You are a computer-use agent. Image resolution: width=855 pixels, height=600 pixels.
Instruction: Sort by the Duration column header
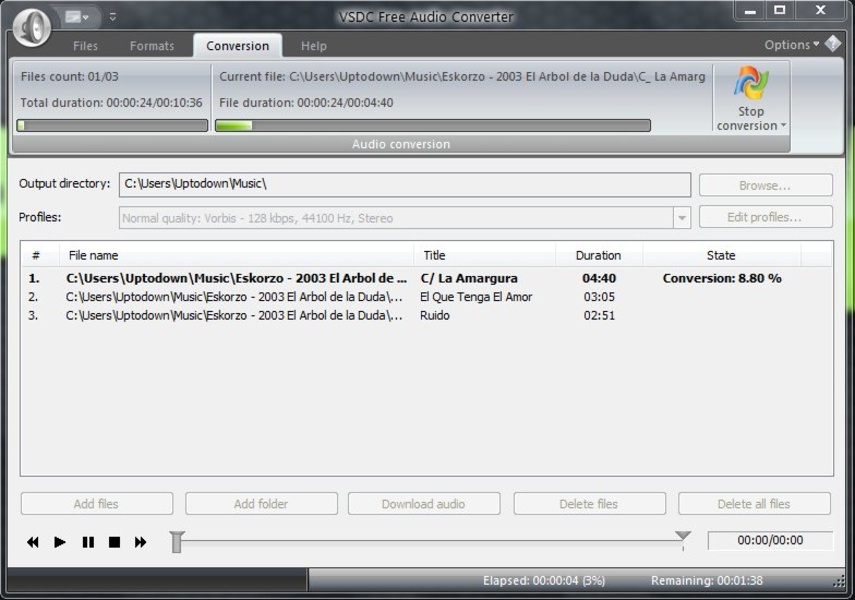(x=599, y=255)
